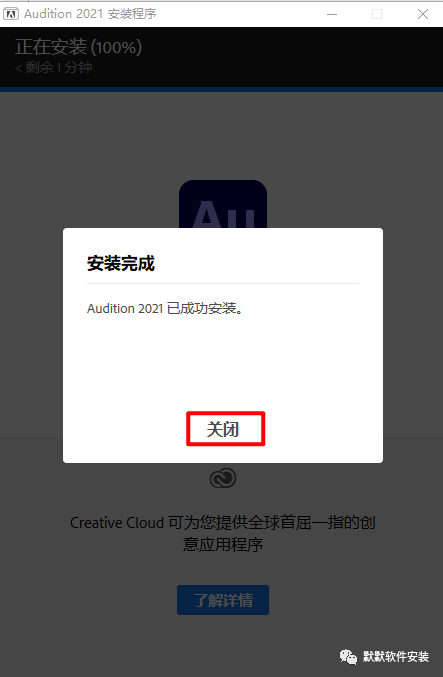Close the installer window with the X
This screenshot has height=677, width=443.
(423, 14)
